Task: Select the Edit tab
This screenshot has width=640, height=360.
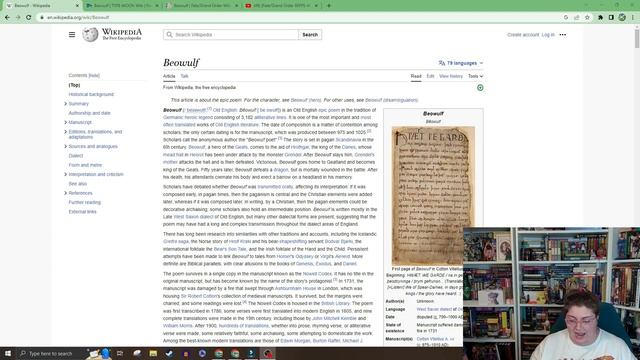Action: tap(430, 76)
